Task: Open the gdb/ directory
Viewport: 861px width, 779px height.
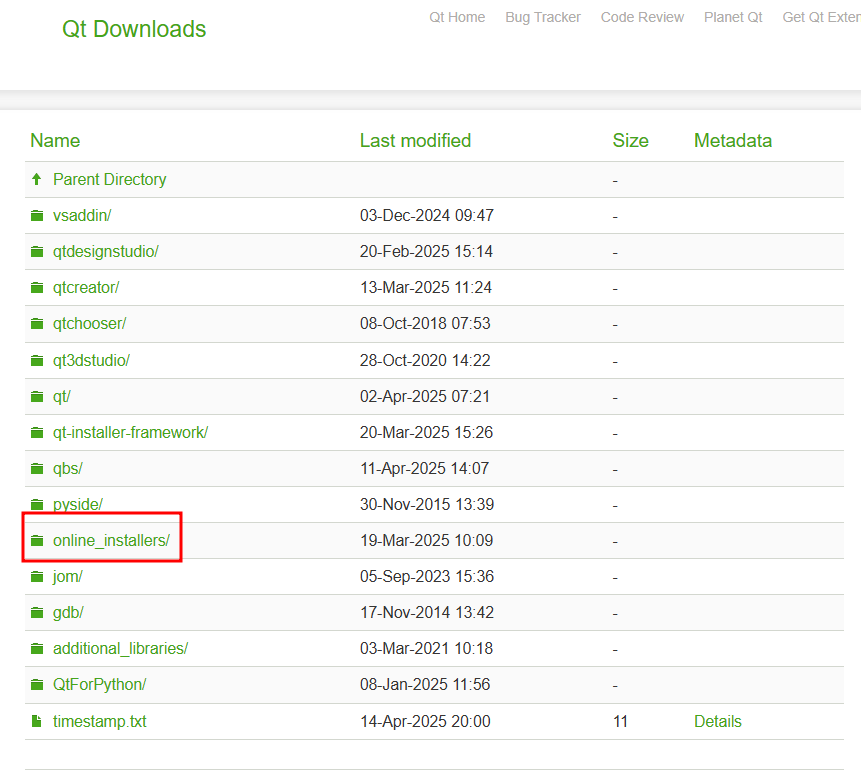Action: (68, 613)
